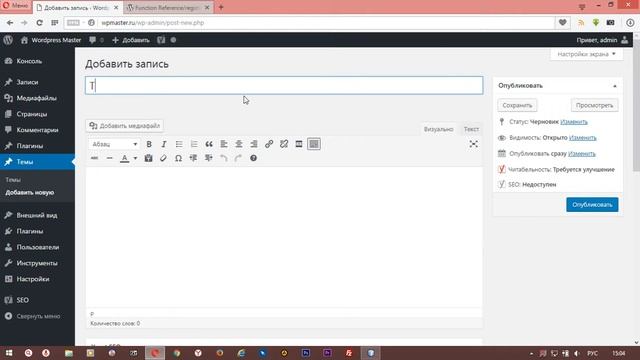Click the Сохранить draft button

coord(517,105)
